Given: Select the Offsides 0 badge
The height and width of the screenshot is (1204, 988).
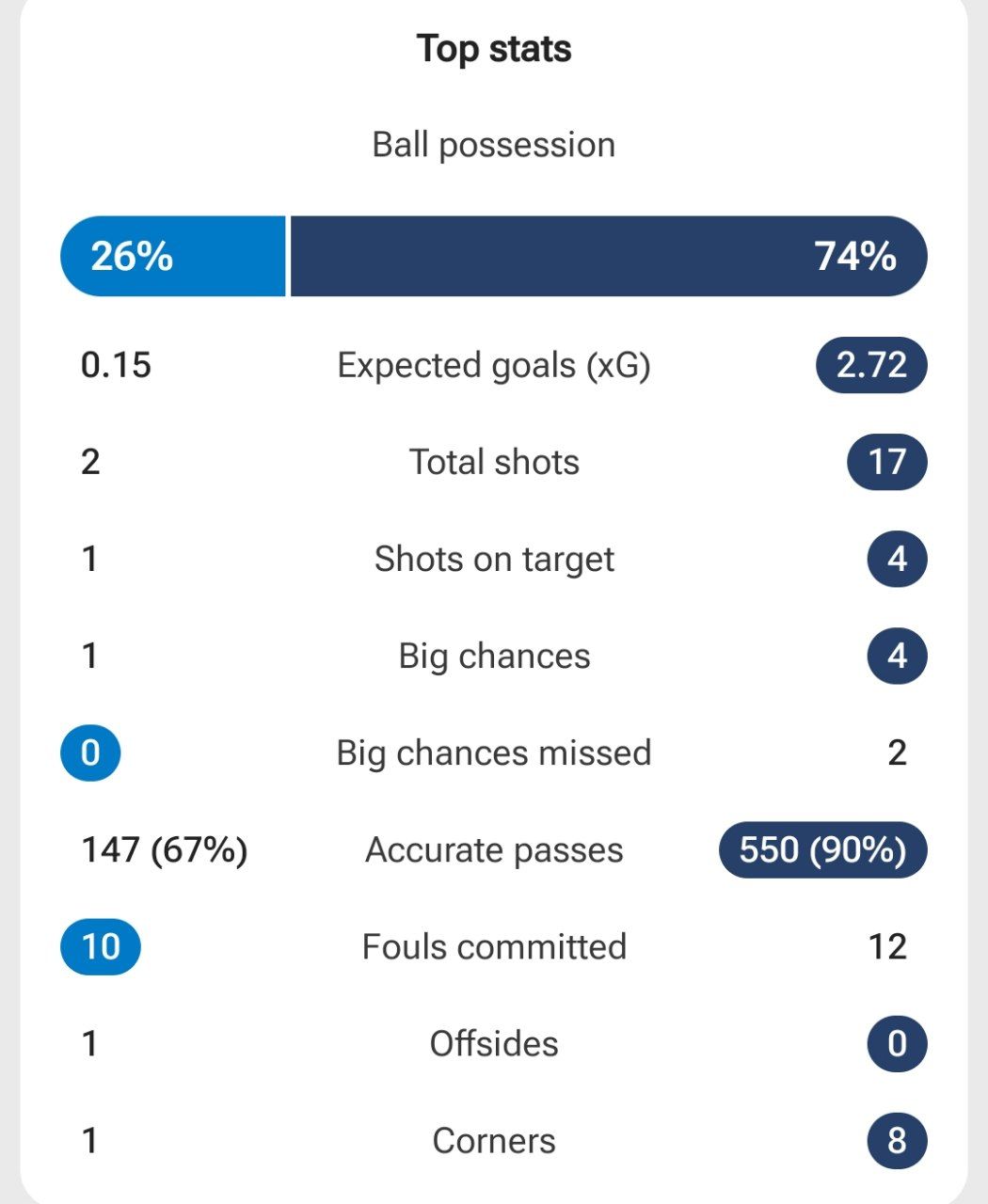Looking at the screenshot, I should 897,1043.
